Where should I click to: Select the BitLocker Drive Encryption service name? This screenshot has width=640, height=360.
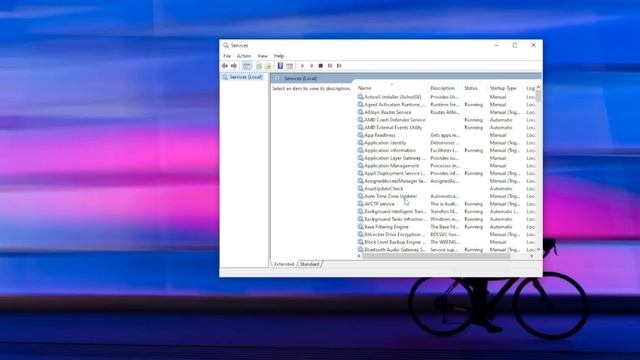click(x=395, y=234)
